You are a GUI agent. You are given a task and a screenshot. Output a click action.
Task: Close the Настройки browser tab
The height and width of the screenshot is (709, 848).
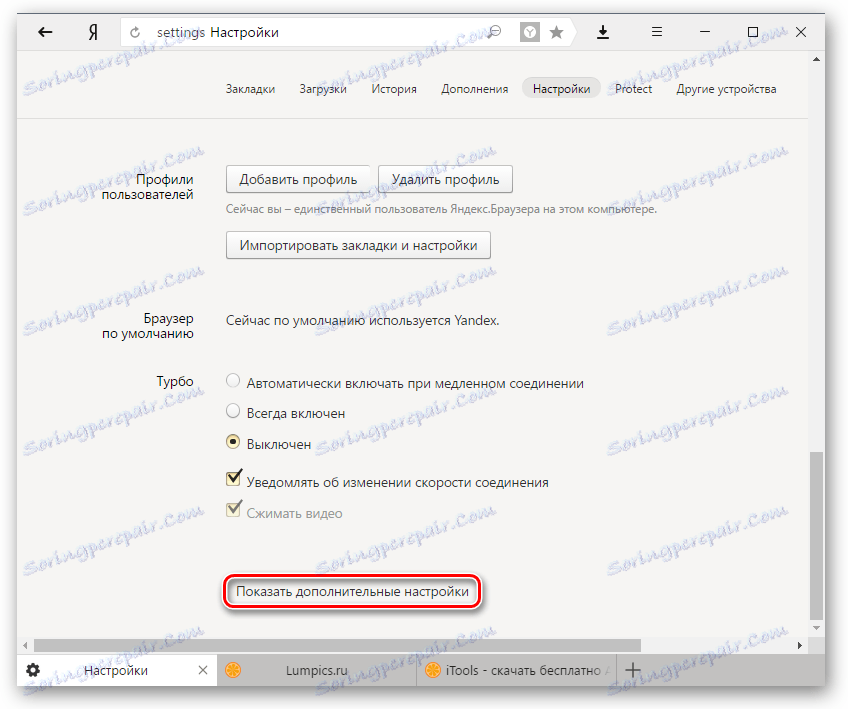203,670
